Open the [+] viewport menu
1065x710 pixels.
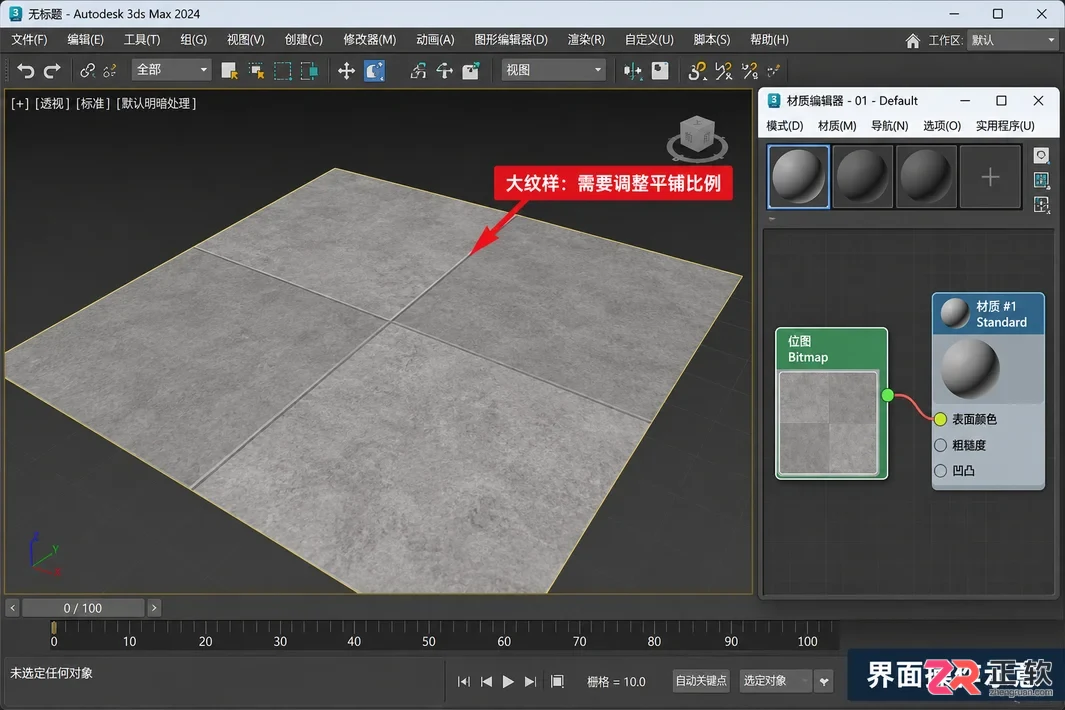(x=20, y=103)
